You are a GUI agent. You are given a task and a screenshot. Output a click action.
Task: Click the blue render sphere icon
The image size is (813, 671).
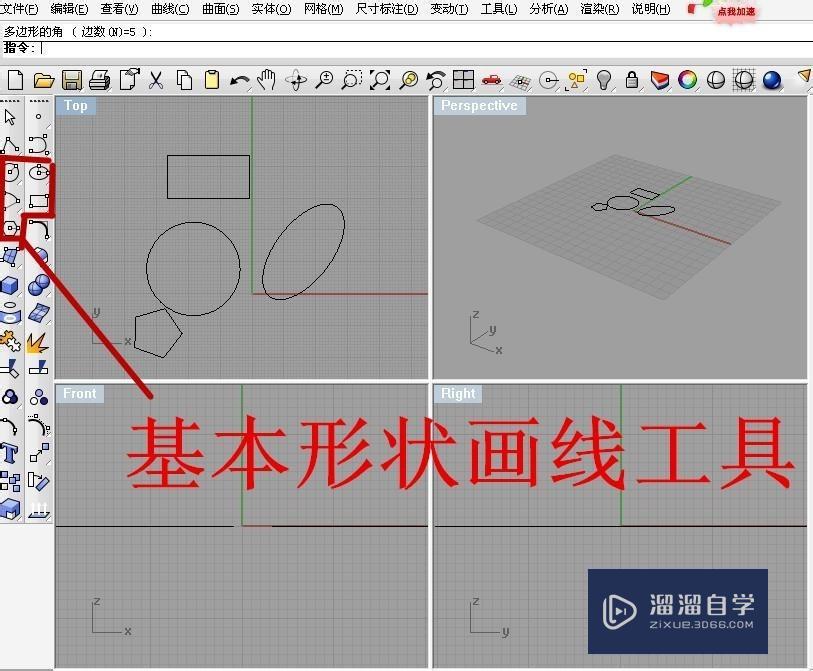772,80
